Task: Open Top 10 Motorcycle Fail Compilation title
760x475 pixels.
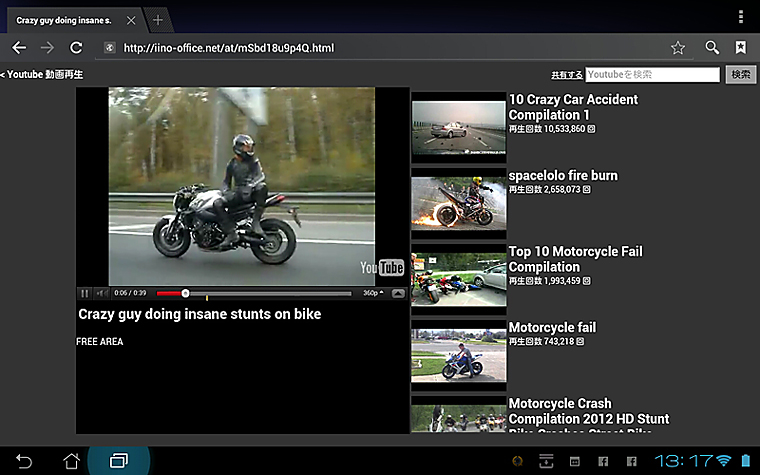Action: (x=575, y=259)
